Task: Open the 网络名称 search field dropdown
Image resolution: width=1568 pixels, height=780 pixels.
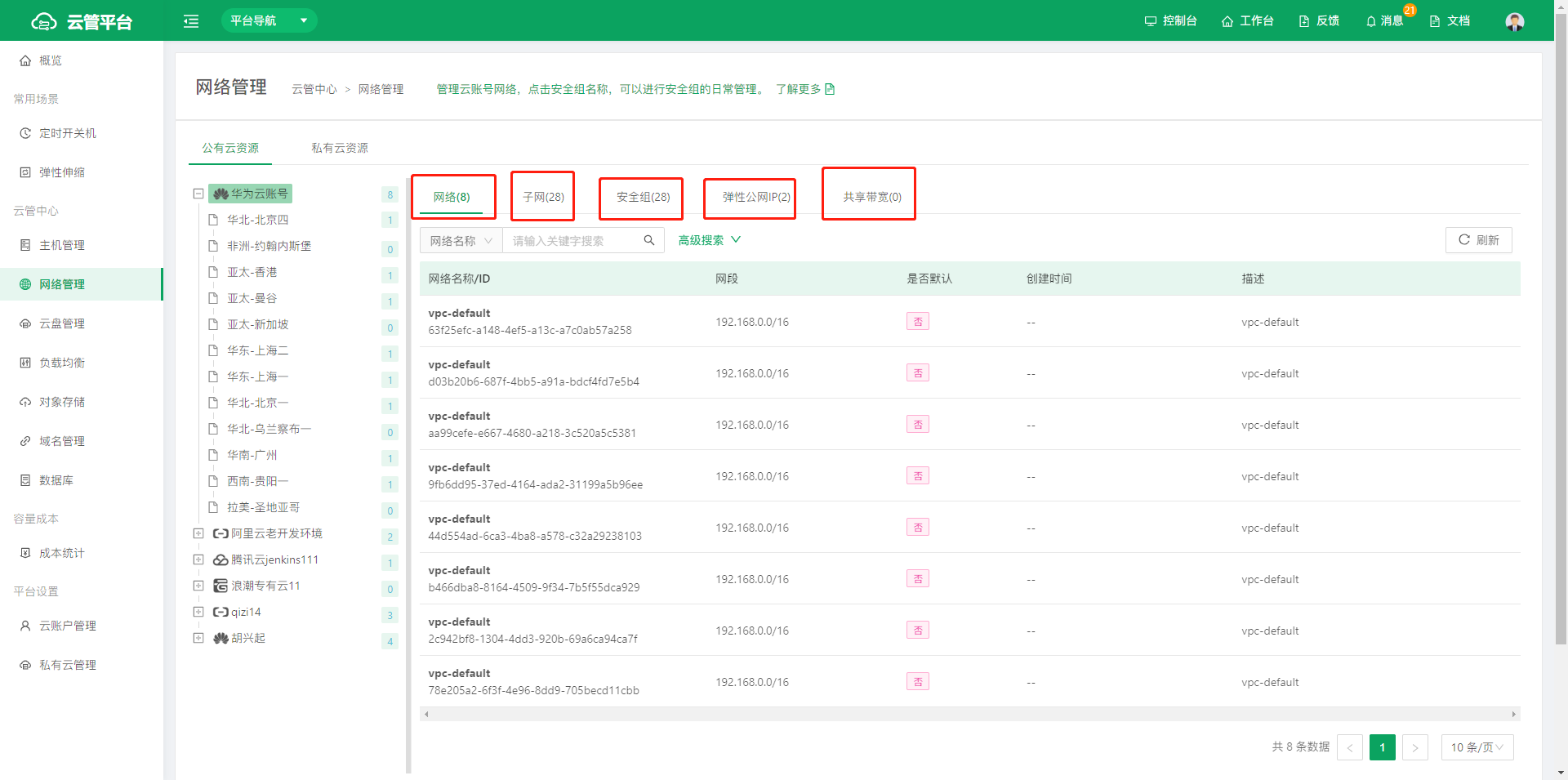Action: (461, 240)
